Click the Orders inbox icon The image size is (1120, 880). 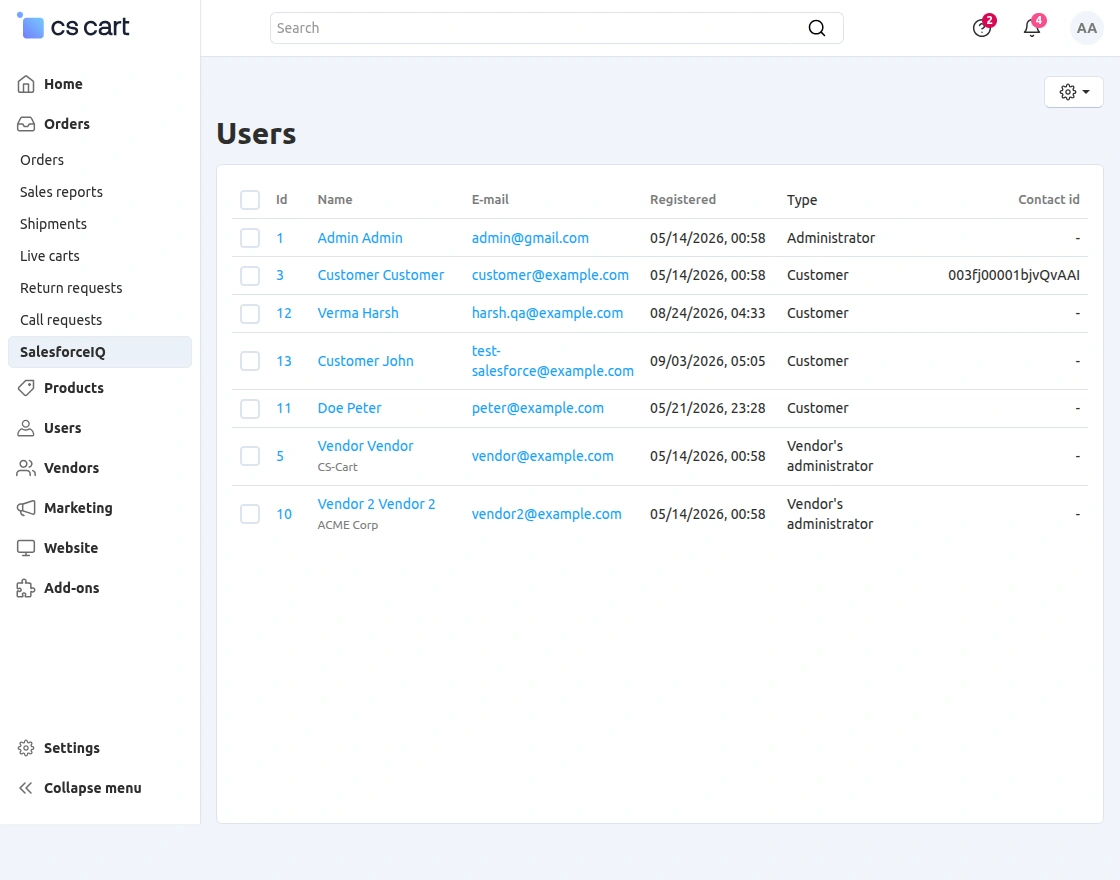tap(26, 124)
